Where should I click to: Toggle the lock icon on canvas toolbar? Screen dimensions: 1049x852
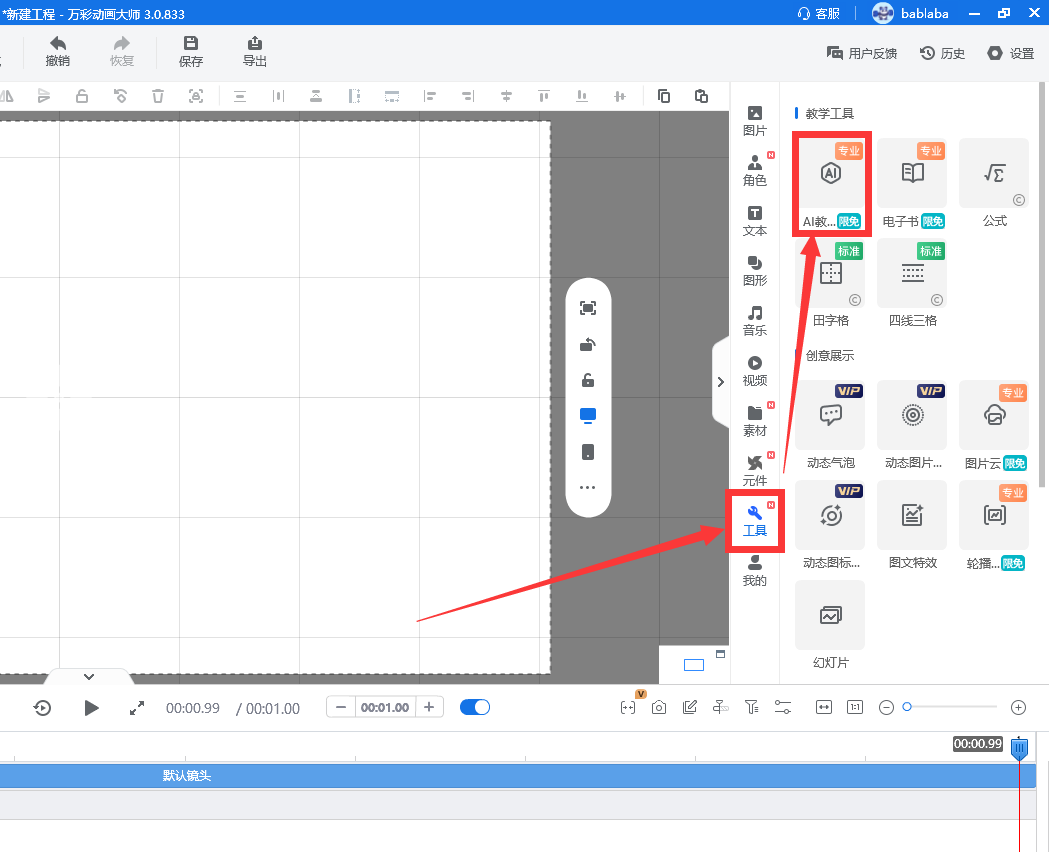[588, 380]
